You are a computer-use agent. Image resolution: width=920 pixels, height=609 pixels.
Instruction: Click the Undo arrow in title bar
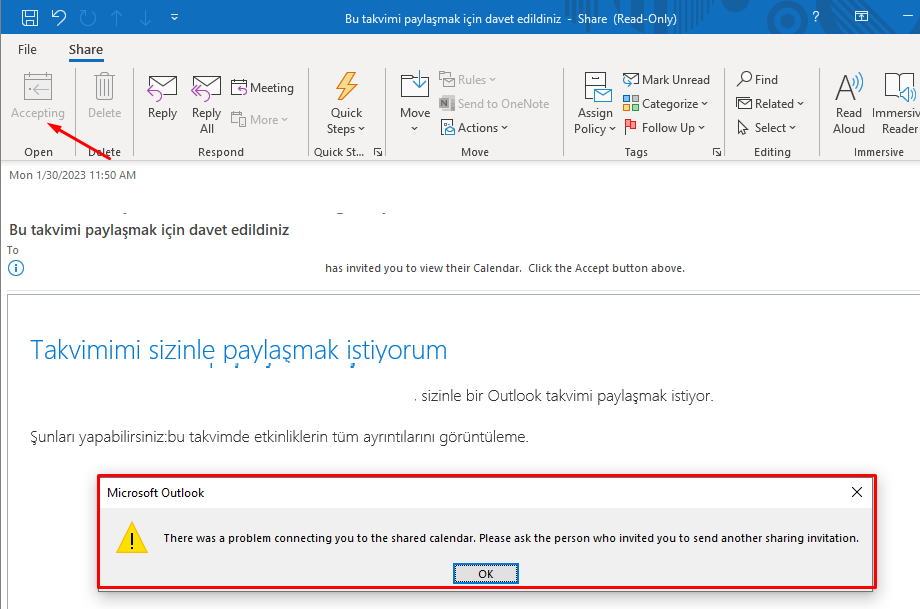tap(58, 17)
